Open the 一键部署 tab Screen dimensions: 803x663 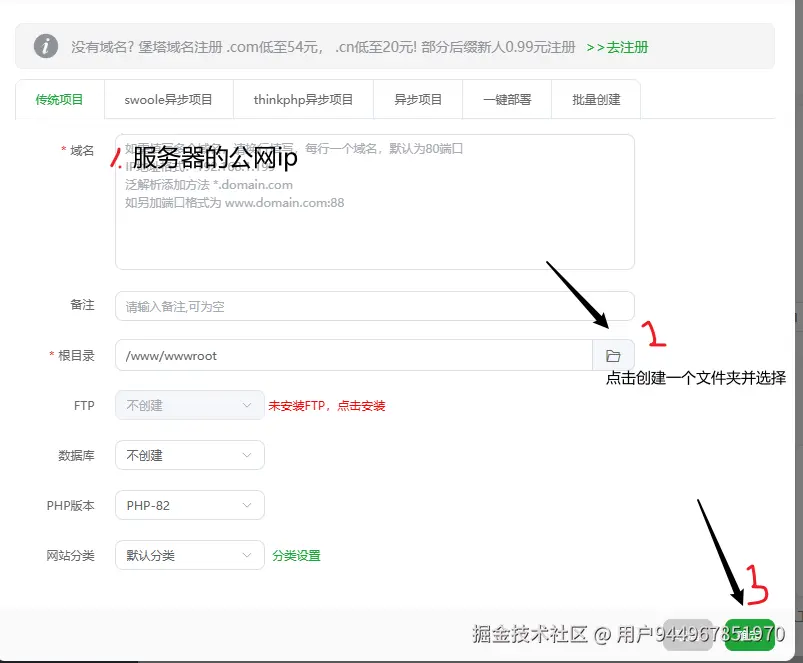[507, 99]
